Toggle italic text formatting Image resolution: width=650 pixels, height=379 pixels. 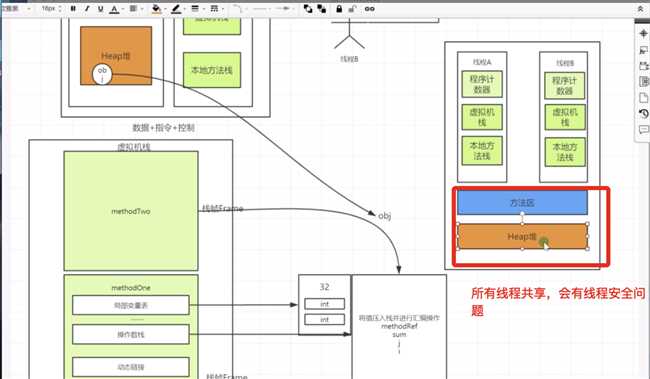click(x=87, y=9)
